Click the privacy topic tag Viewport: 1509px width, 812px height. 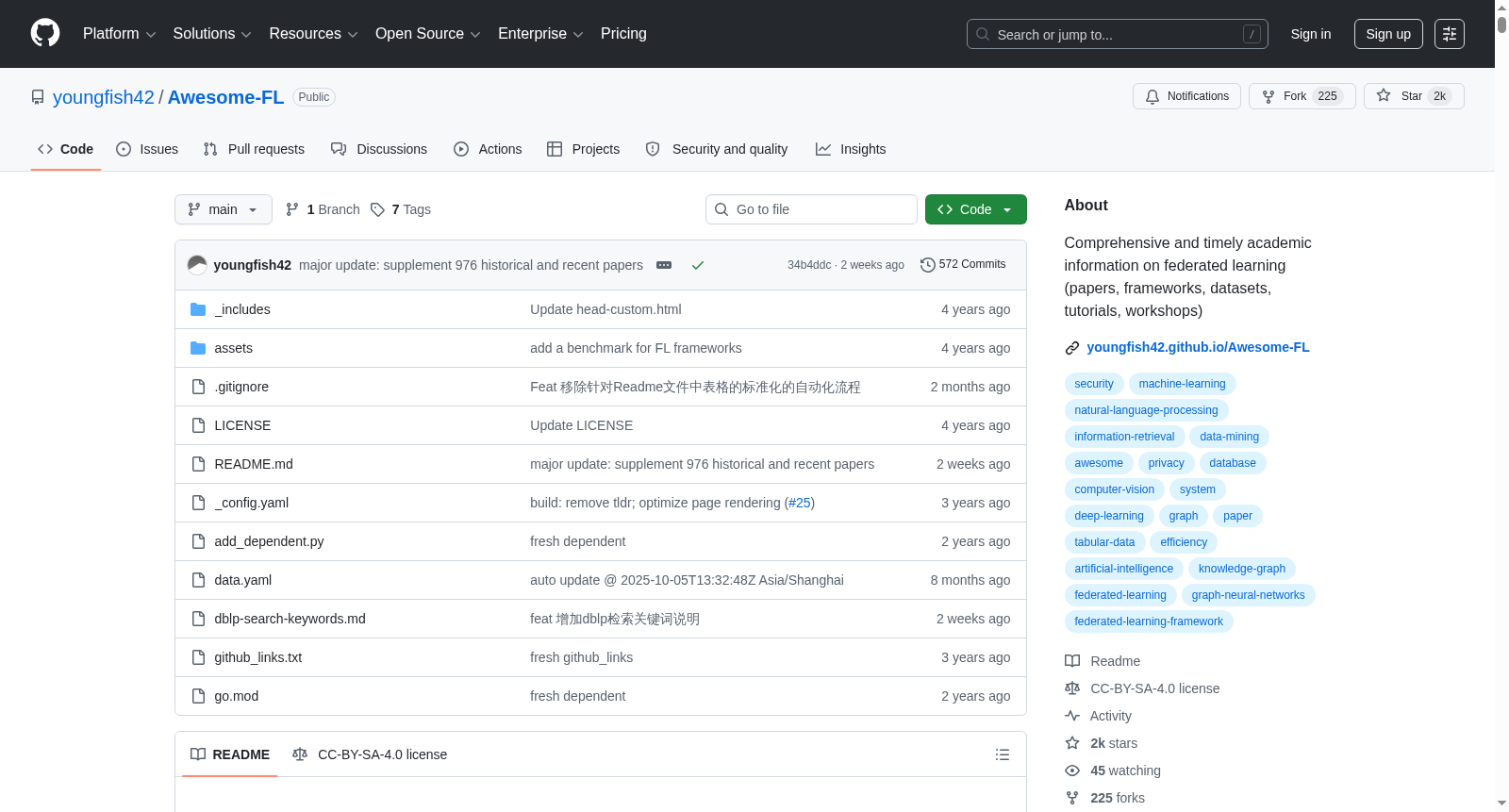click(1166, 463)
